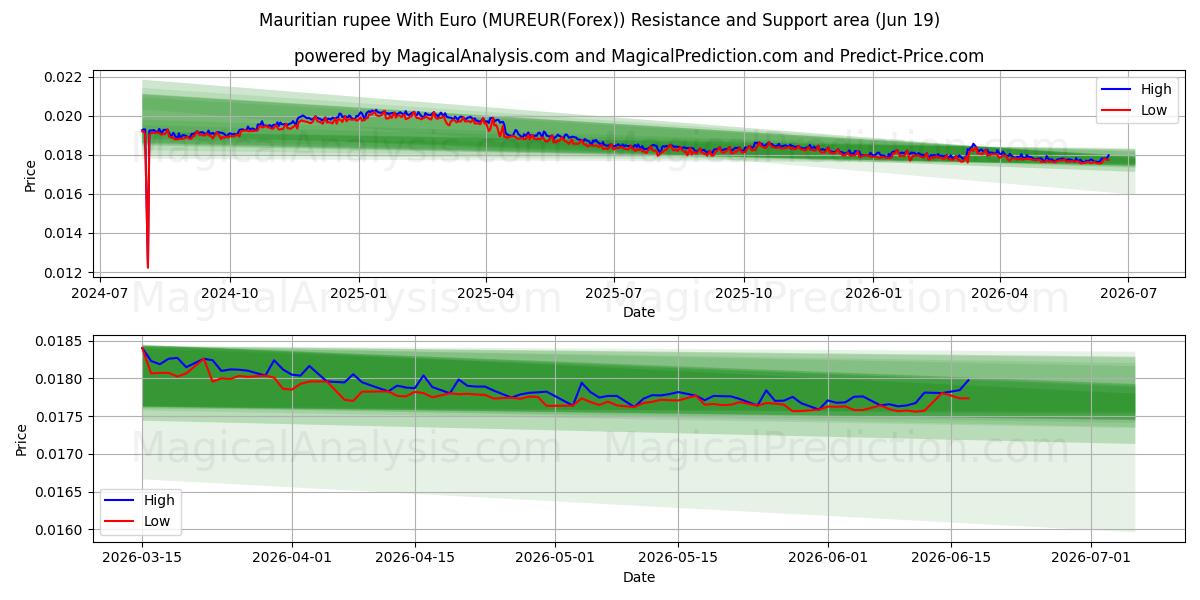
Task: Click the 2026-05-15 date tick label
Action: point(679,558)
